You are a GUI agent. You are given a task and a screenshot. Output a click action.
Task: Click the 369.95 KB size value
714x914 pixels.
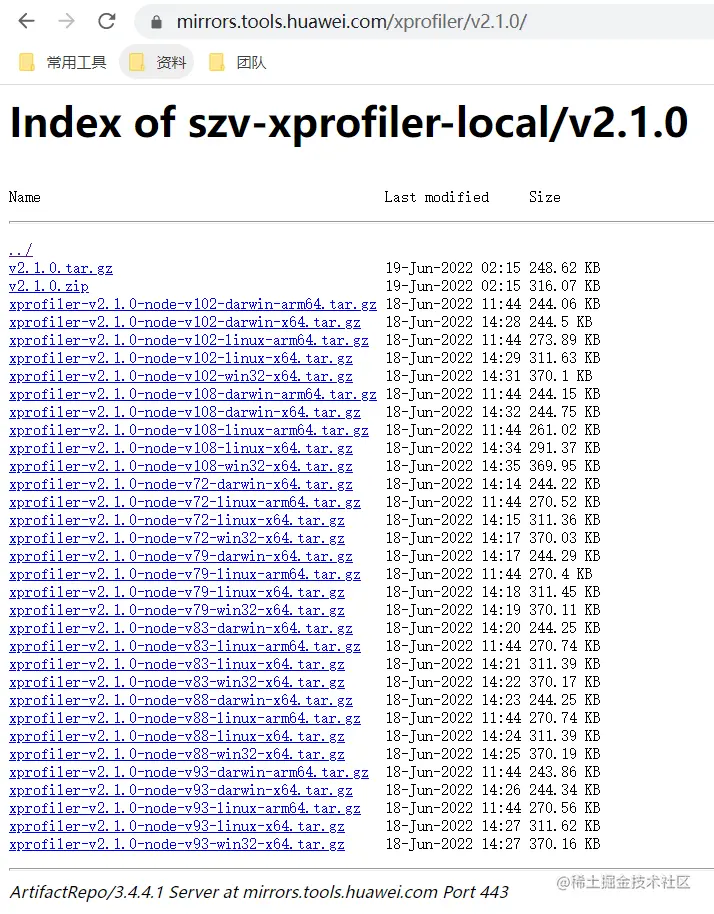[564, 466]
